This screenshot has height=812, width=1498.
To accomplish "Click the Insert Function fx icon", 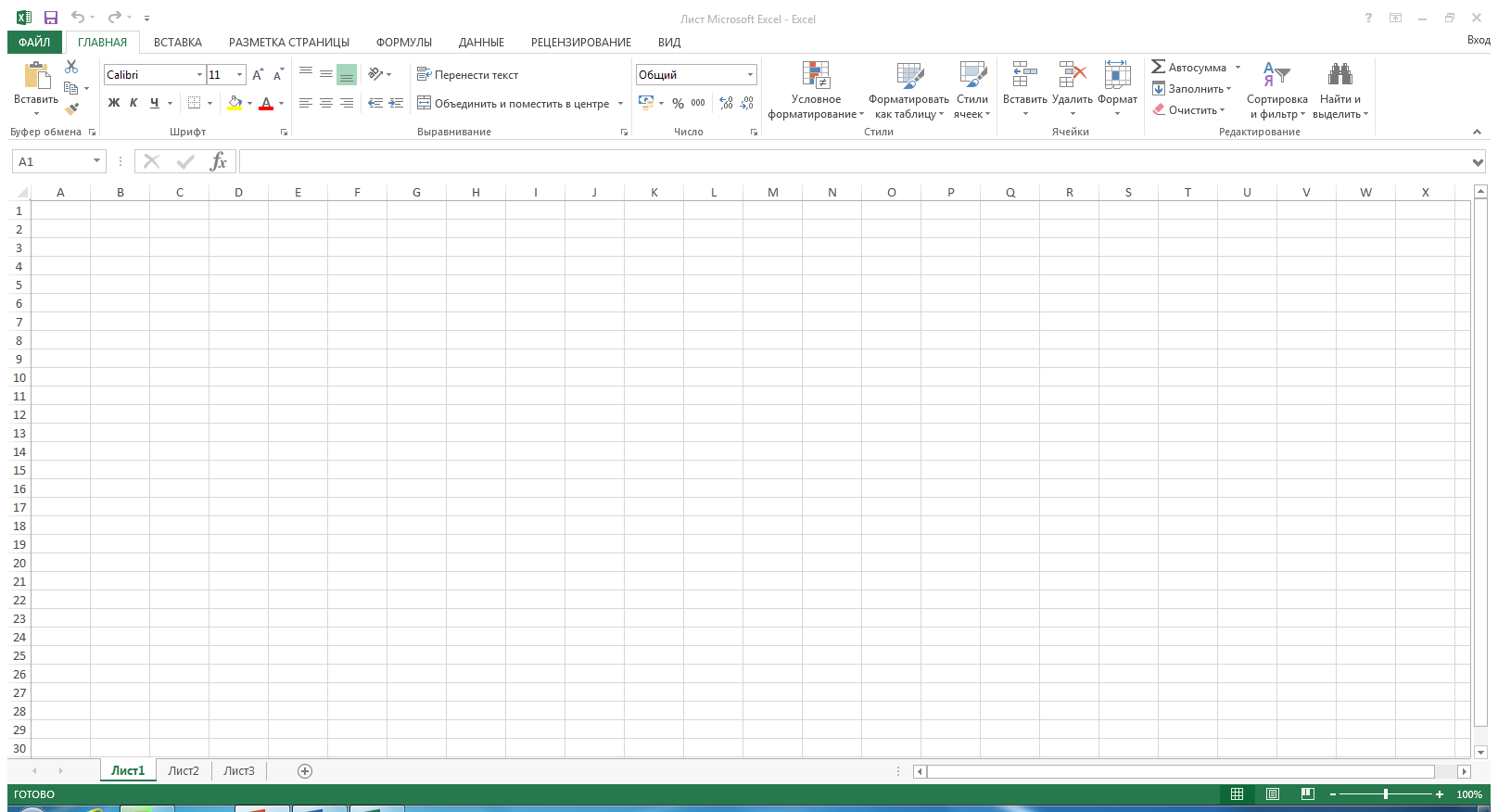I will (x=218, y=162).
